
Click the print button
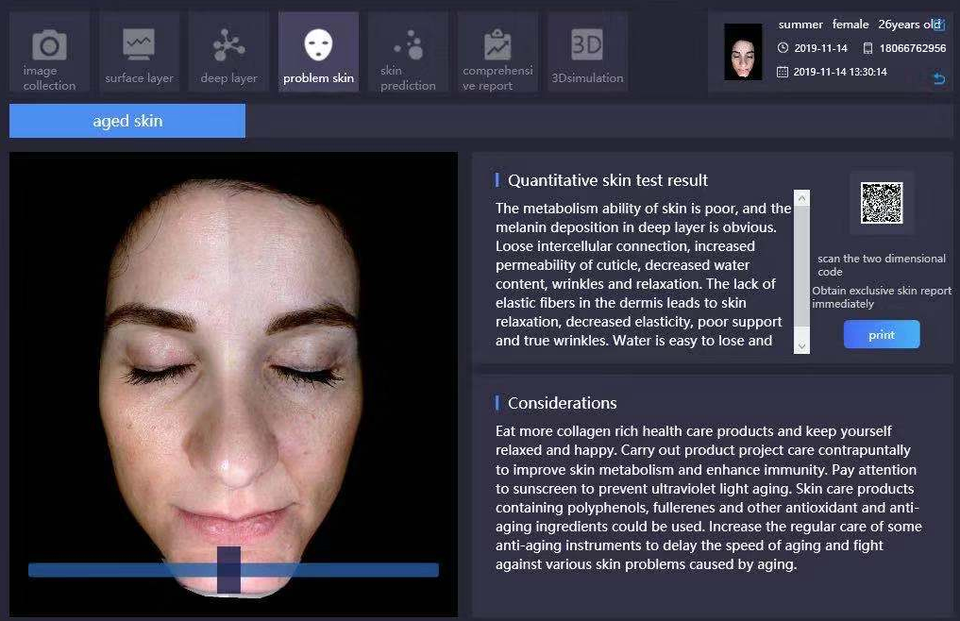(x=882, y=334)
